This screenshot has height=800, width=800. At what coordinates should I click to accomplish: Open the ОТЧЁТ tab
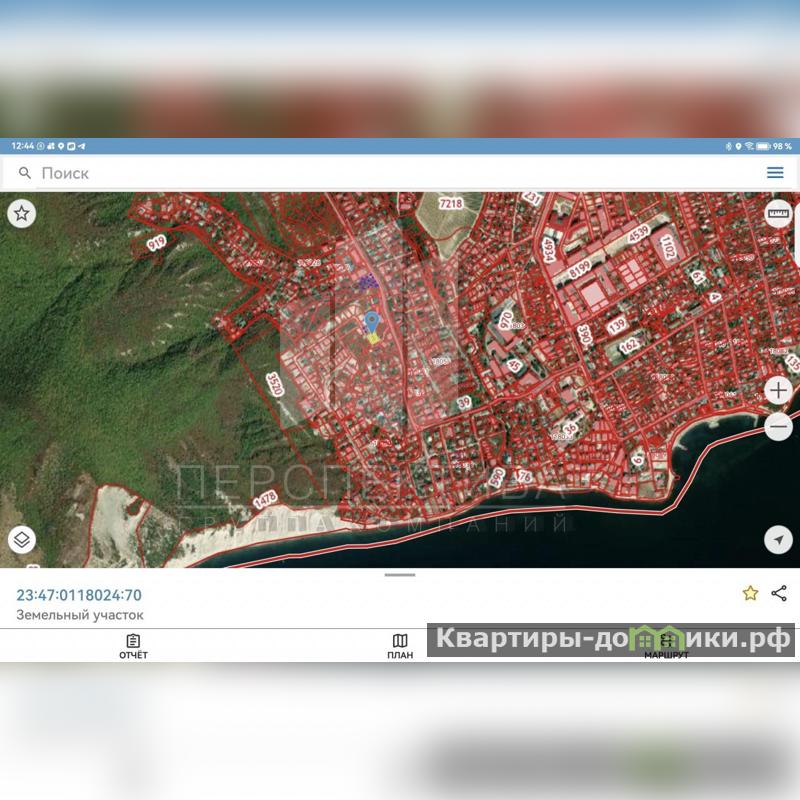[133, 646]
